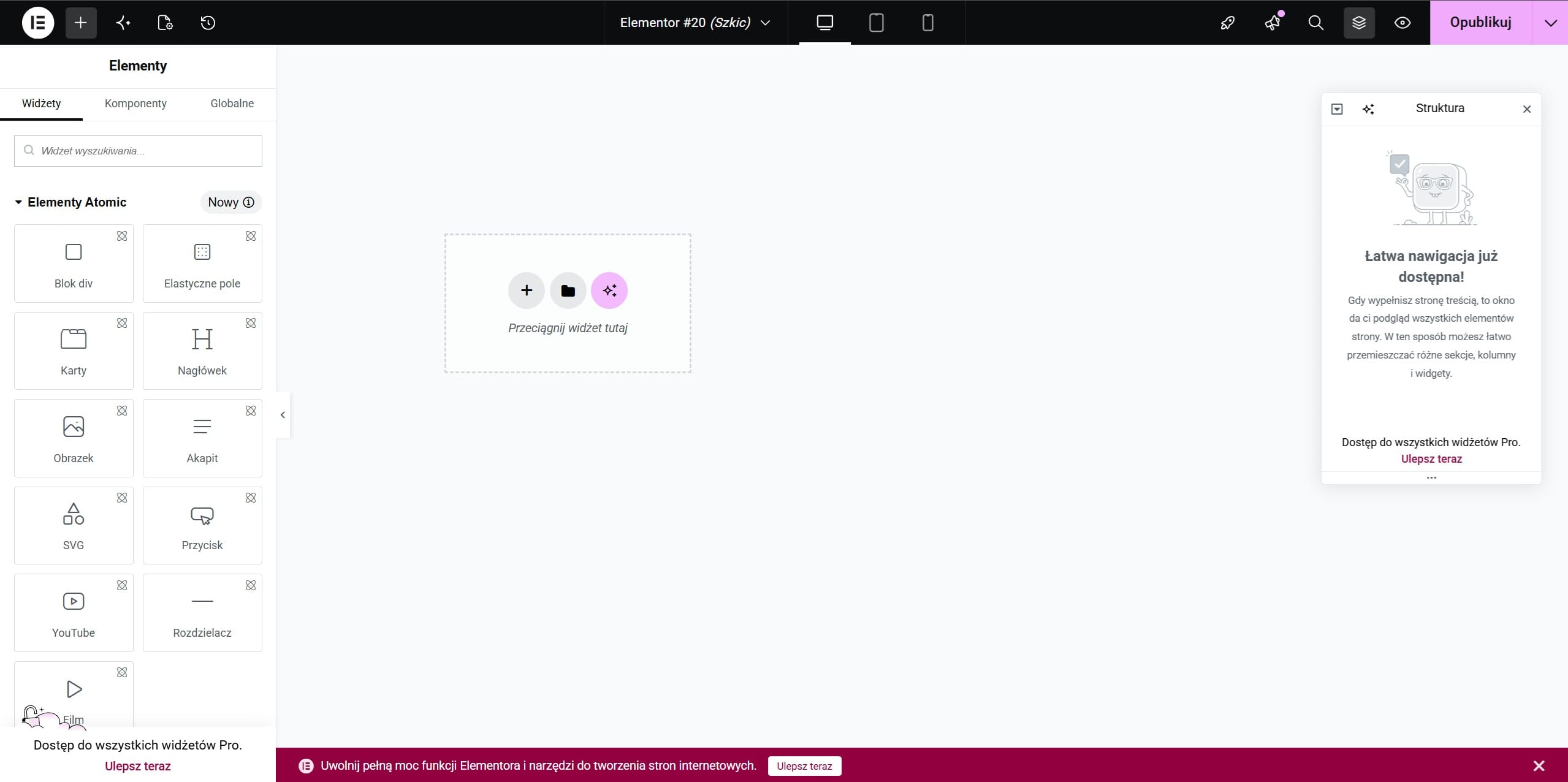Expand all items in Structure panel

(x=1337, y=109)
